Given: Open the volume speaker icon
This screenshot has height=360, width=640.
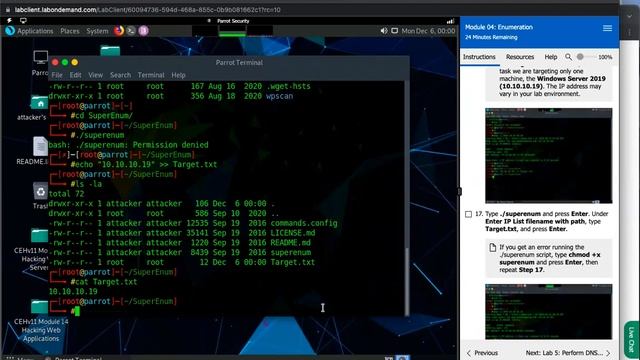Looking at the screenshot, I should point(384,31).
